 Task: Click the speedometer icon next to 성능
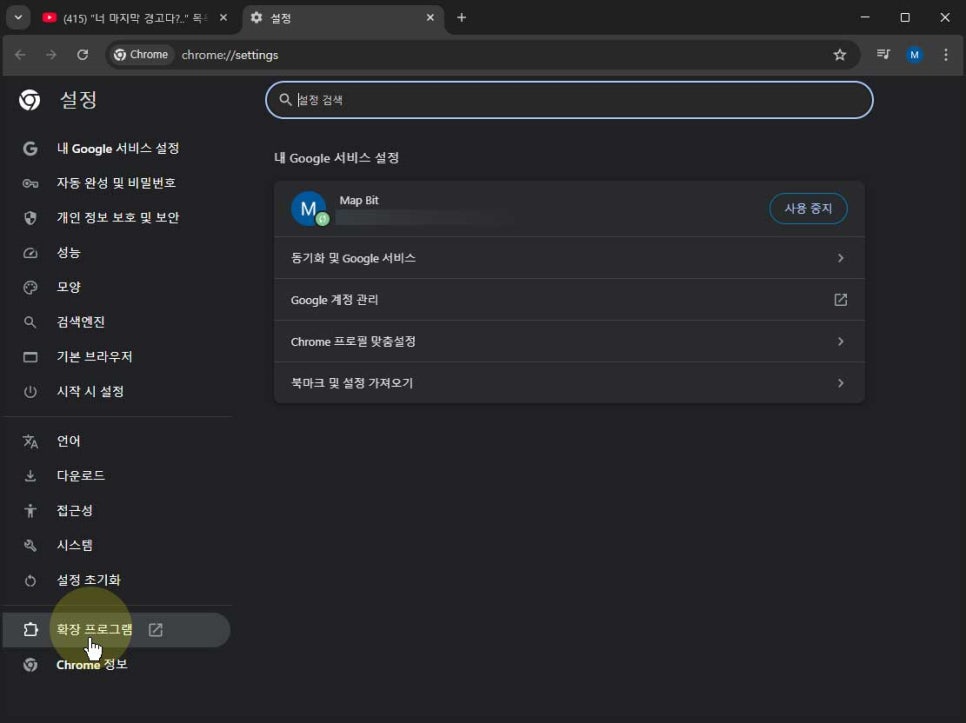(30, 253)
